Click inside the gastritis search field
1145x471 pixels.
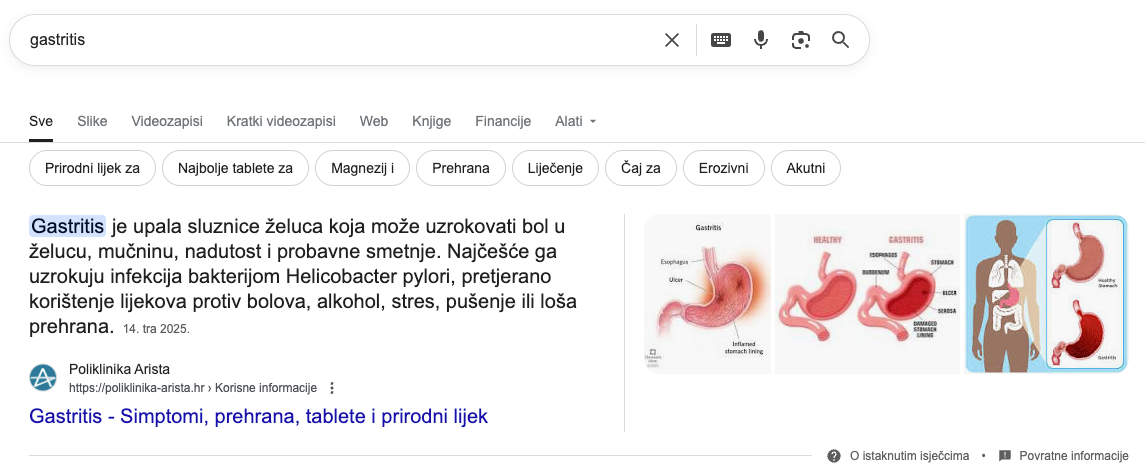(330, 40)
